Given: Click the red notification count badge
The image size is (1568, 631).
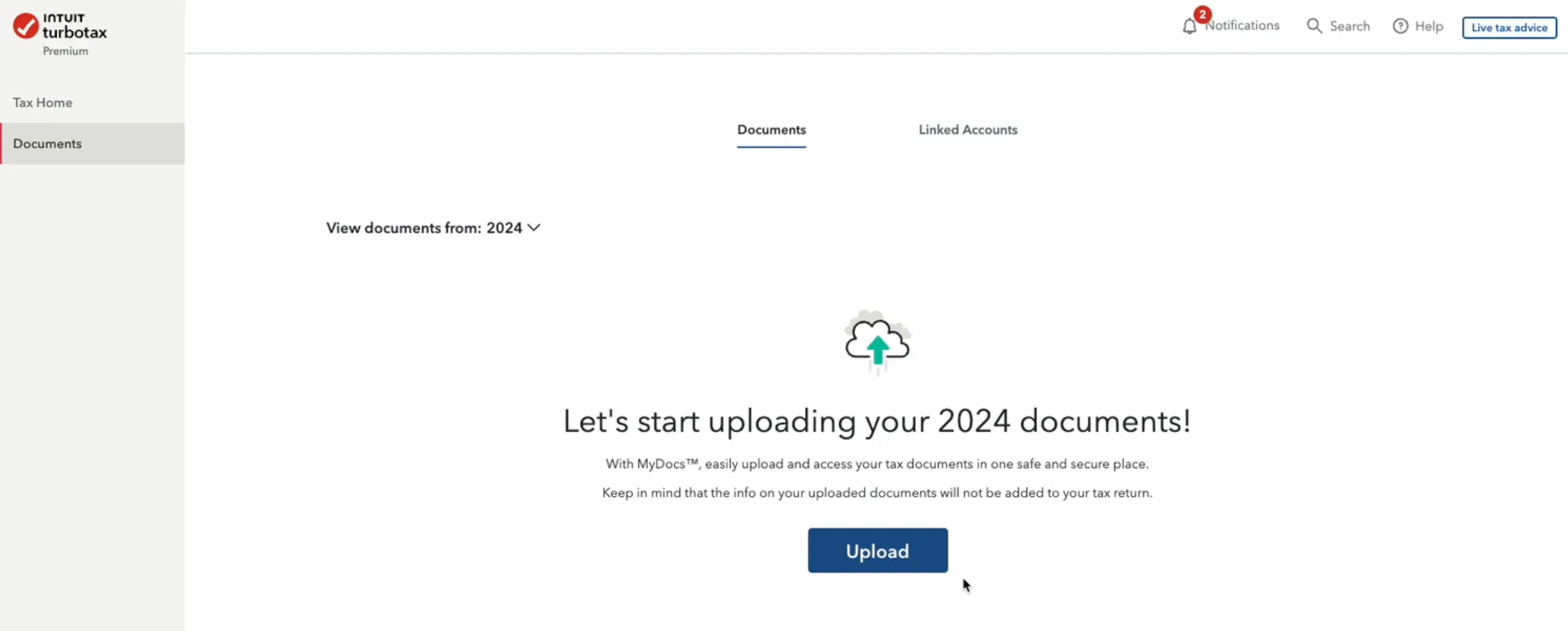Looking at the screenshot, I should tap(1202, 14).
